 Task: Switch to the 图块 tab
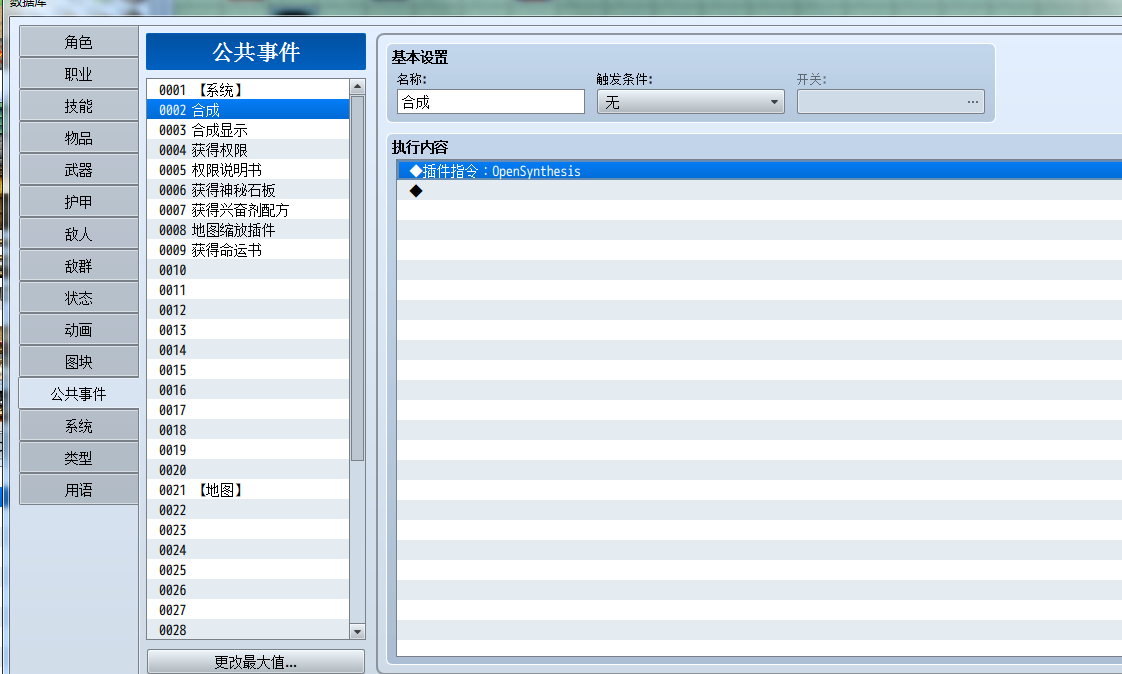pyautogui.click(x=79, y=362)
